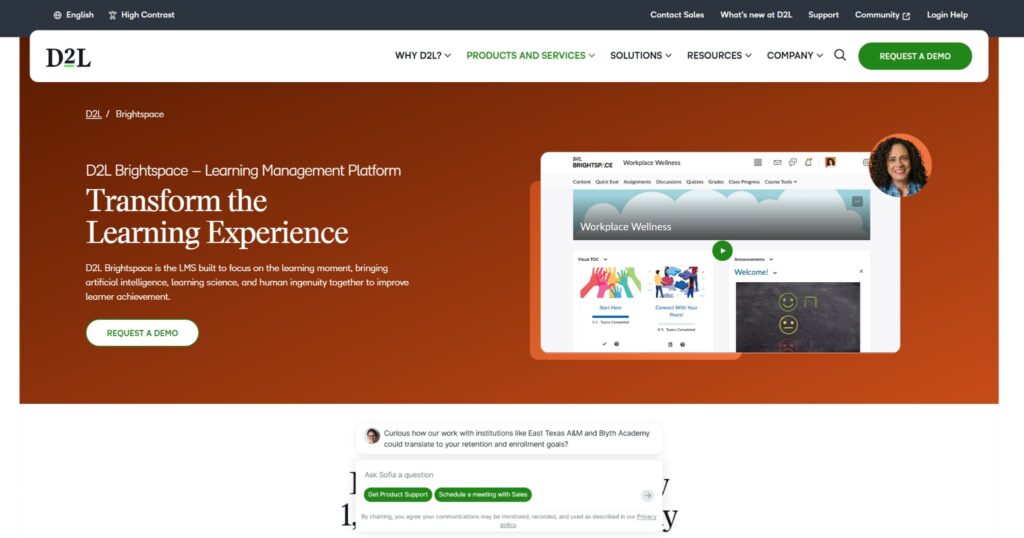Click the green REQUEST A DEMO header button
Viewport: 1024px width, 538px height.
tap(914, 56)
